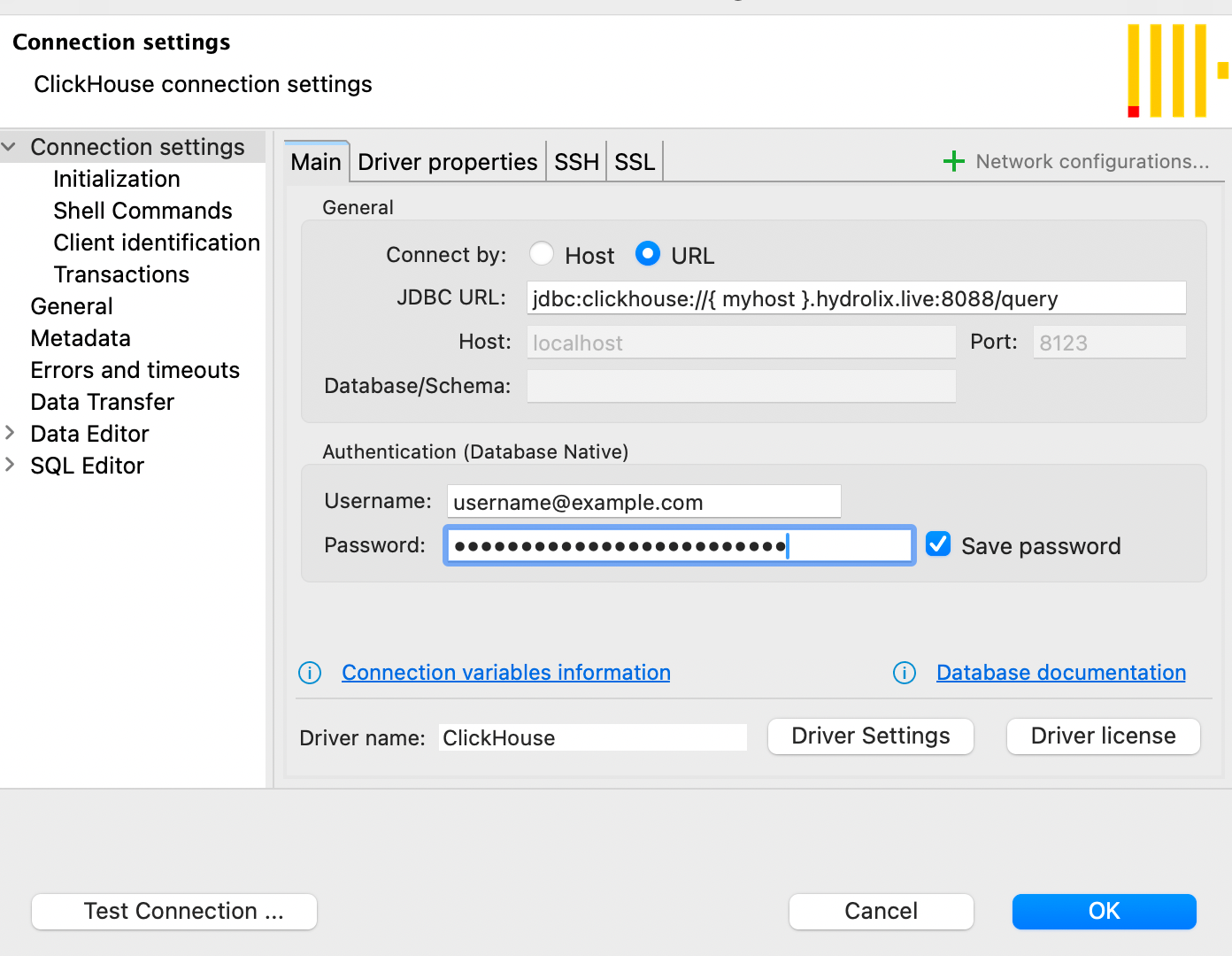Click the Username input field
Viewport: 1232px width, 956px height.
coord(644,502)
